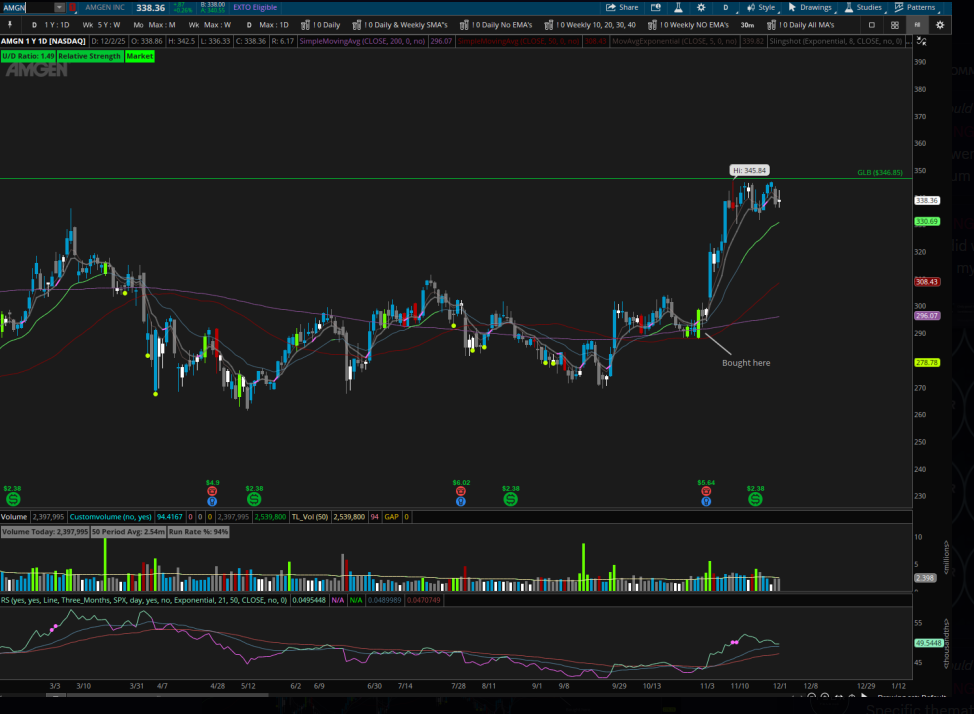This screenshot has width=974, height=714.
Task: Click the Run Rate %: 94% label
Action: click(x=198, y=532)
